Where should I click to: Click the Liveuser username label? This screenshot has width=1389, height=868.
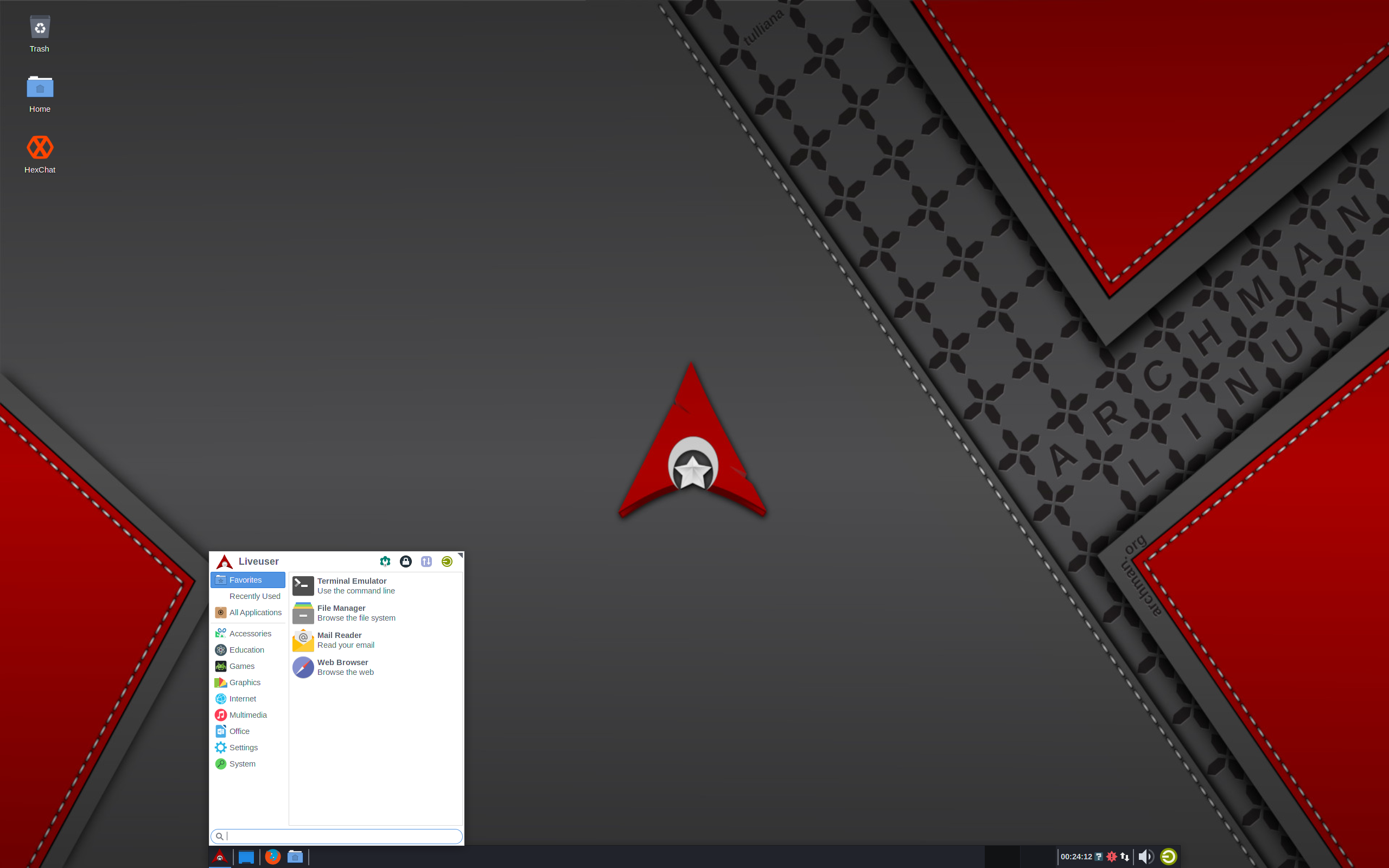[258, 561]
